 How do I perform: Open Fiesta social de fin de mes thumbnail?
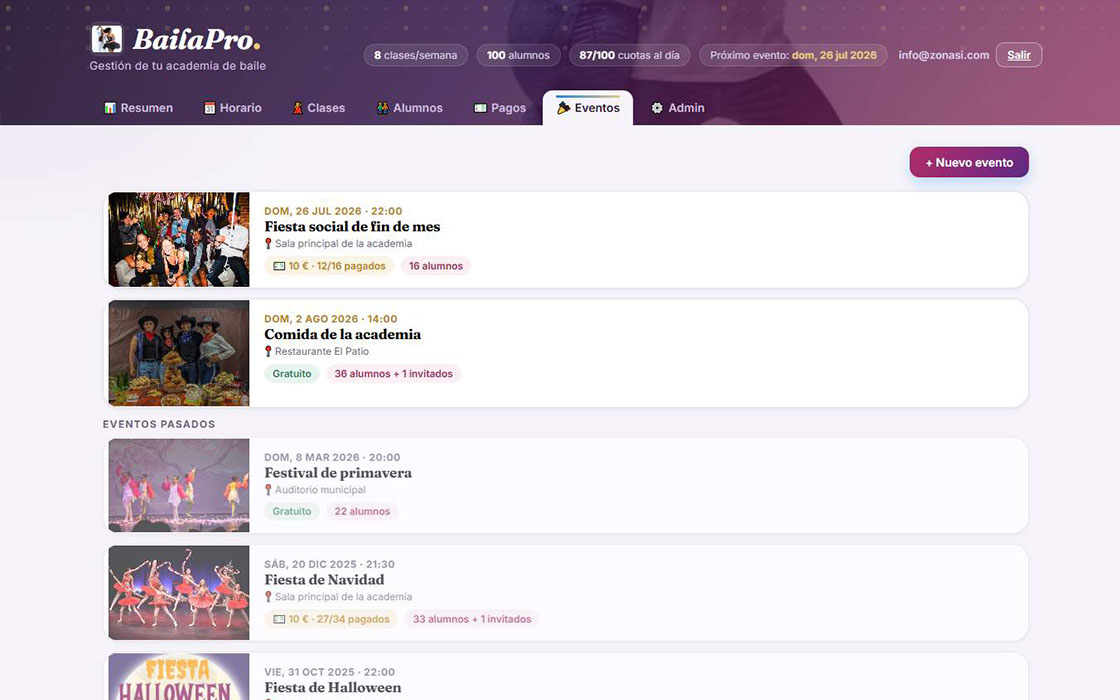(179, 239)
